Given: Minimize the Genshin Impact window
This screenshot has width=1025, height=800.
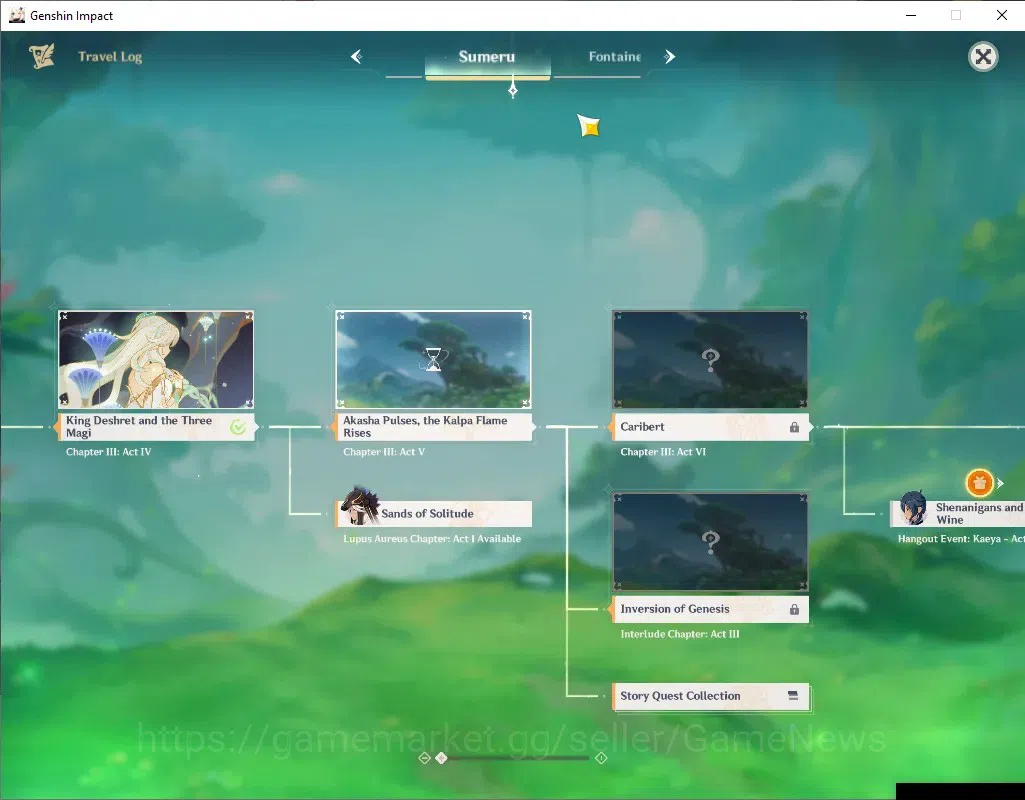Looking at the screenshot, I should (911, 15).
